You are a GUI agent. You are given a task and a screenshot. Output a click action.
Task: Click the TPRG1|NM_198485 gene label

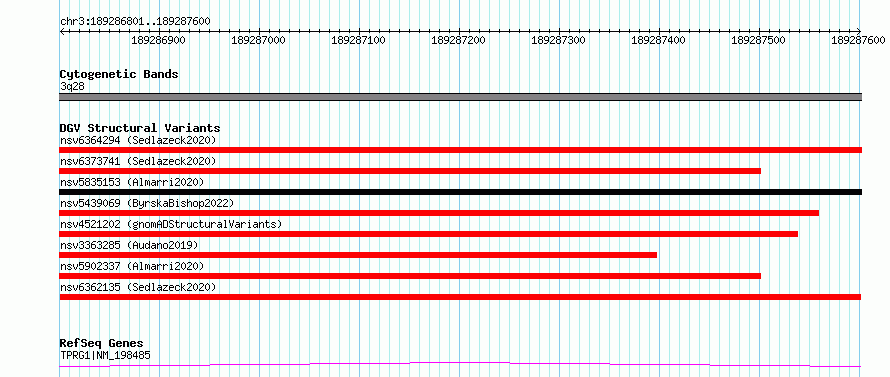(x=105, y=356)
